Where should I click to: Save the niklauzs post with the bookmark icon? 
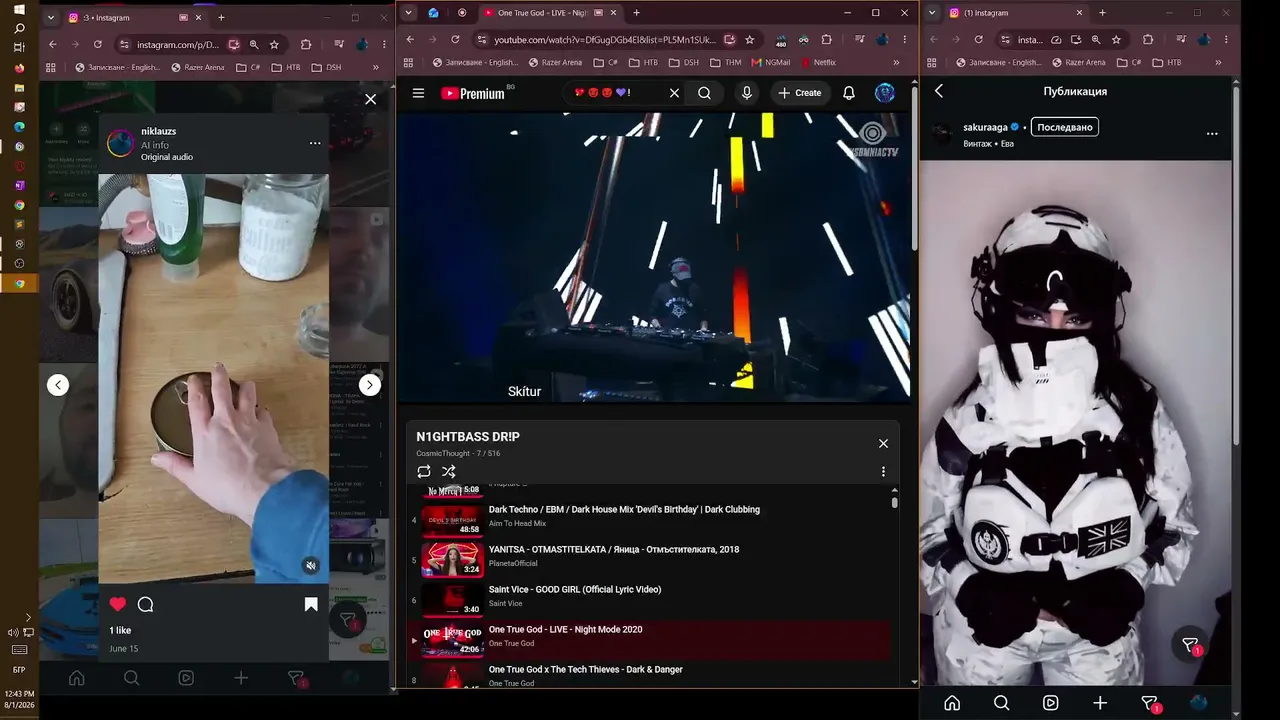311,604
